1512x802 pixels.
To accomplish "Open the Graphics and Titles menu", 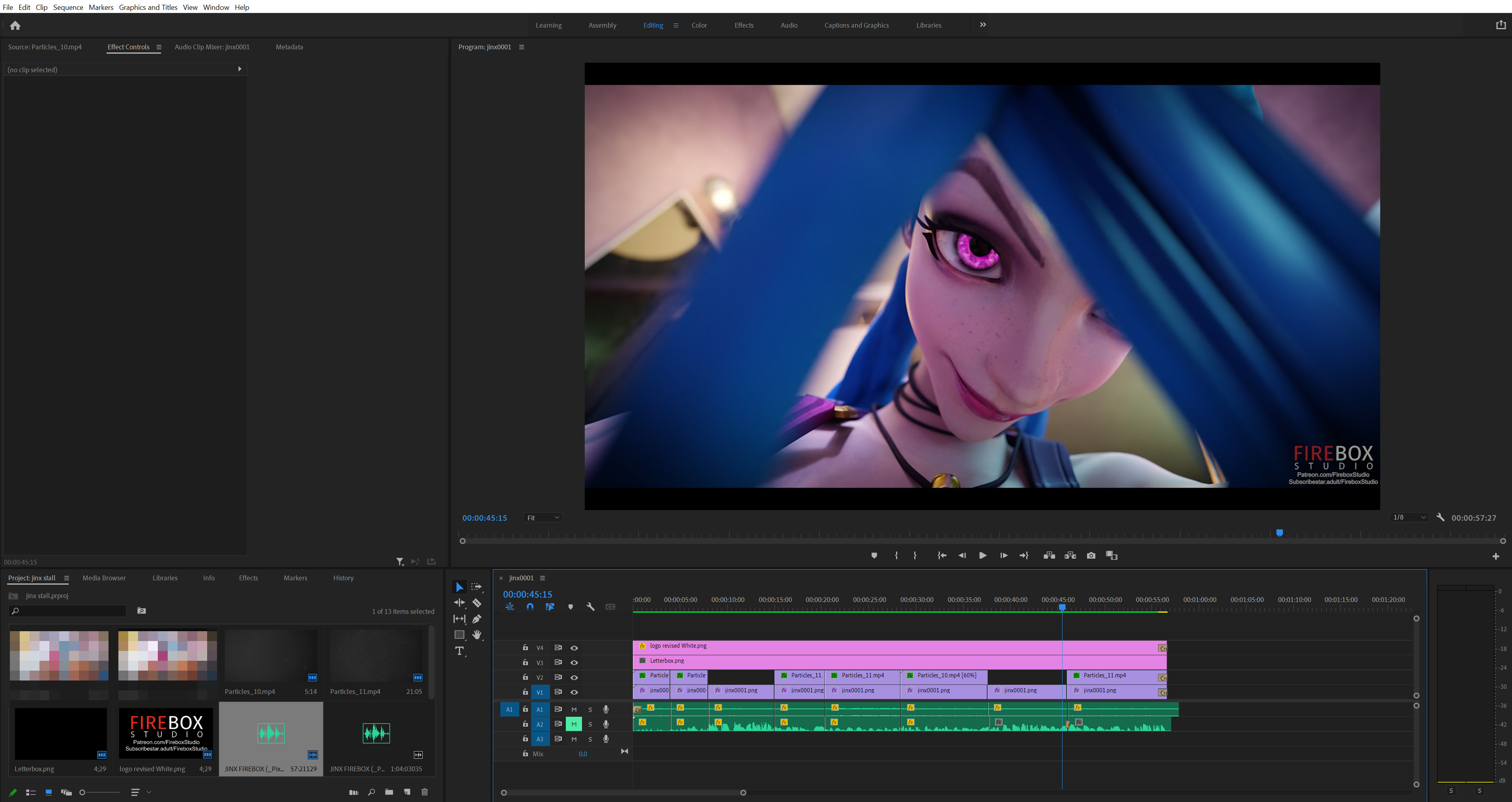I will click(148, 7).
